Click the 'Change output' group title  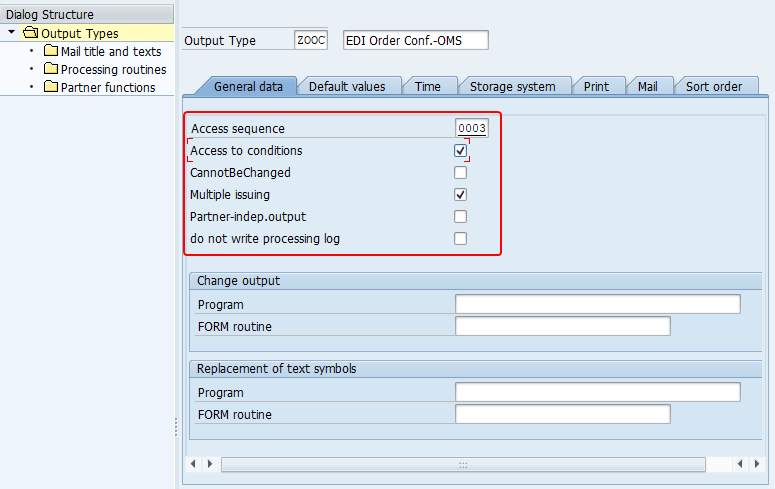point(238,281)
